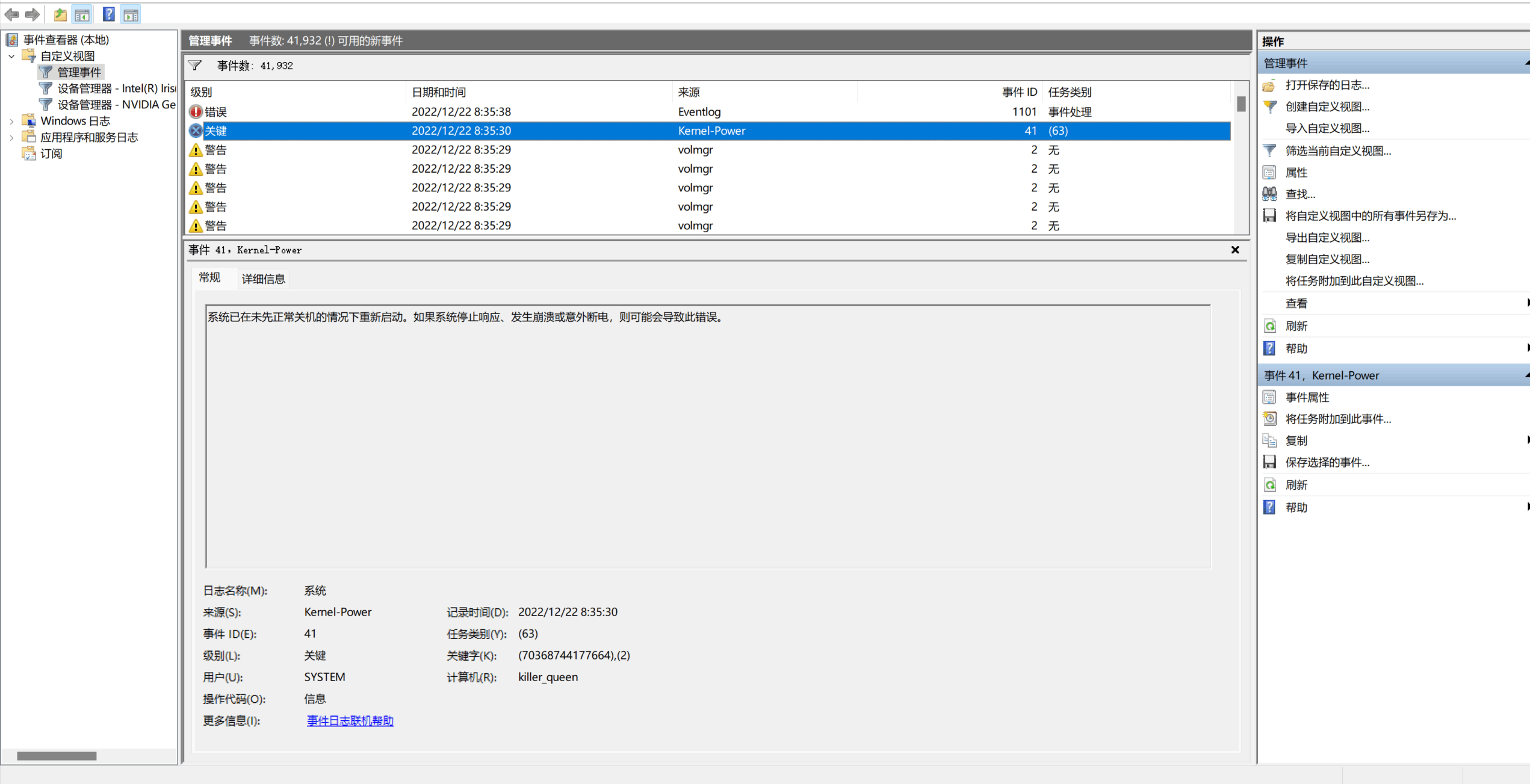Click the event list vertical scrollbar thumb

point(1240,104)
